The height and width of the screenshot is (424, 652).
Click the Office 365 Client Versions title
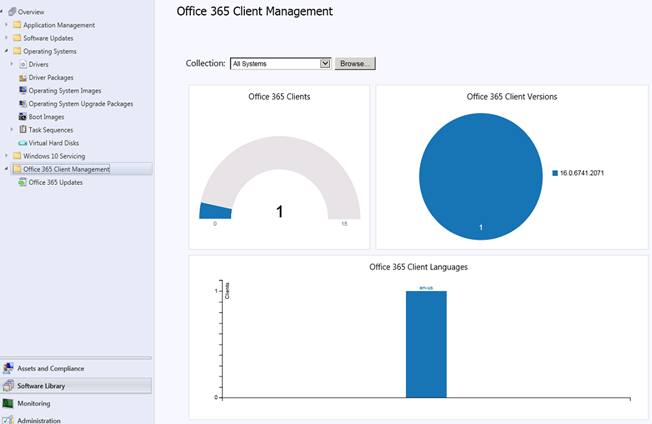pyautogui.click(x=512, y=96)
